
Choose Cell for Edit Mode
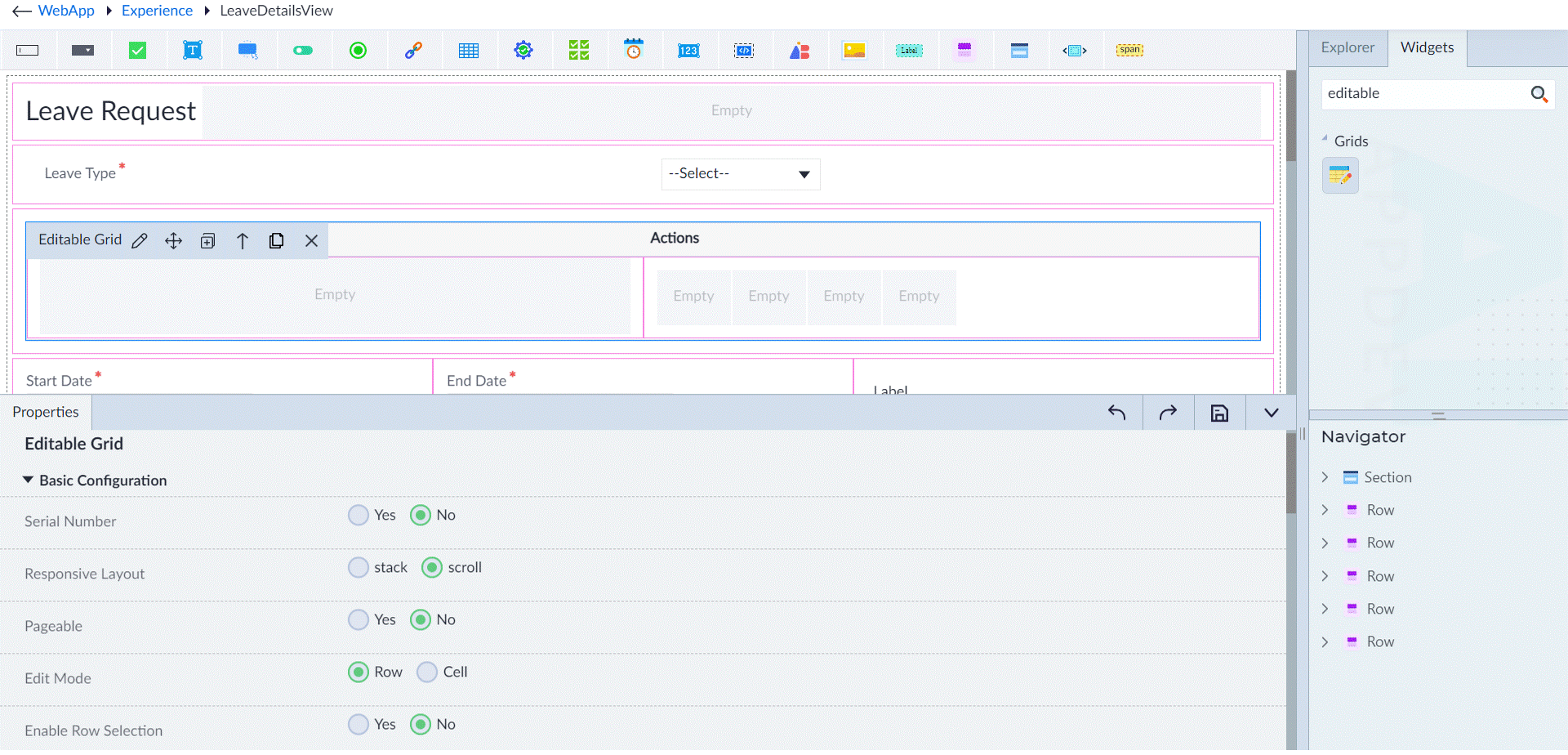(x=427, y=672)
